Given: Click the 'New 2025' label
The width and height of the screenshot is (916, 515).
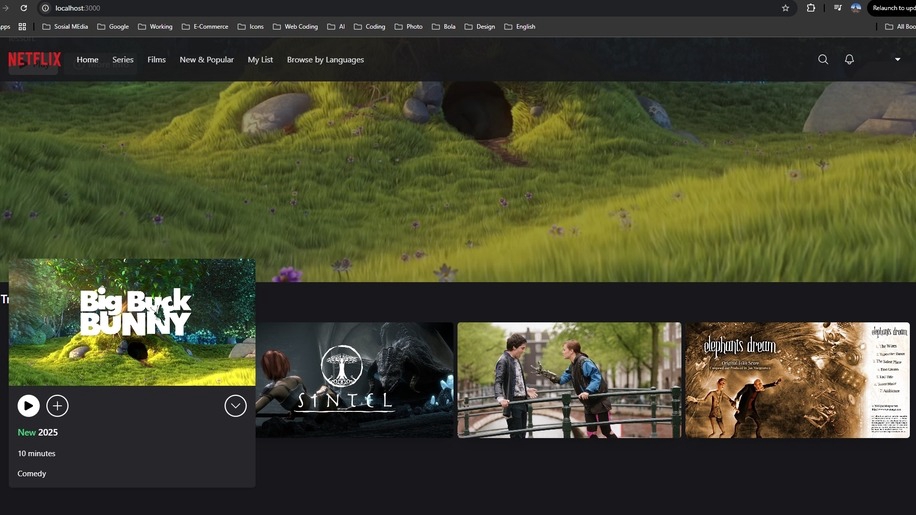Looking at the screenshot, I should click(x=37, y=433).
